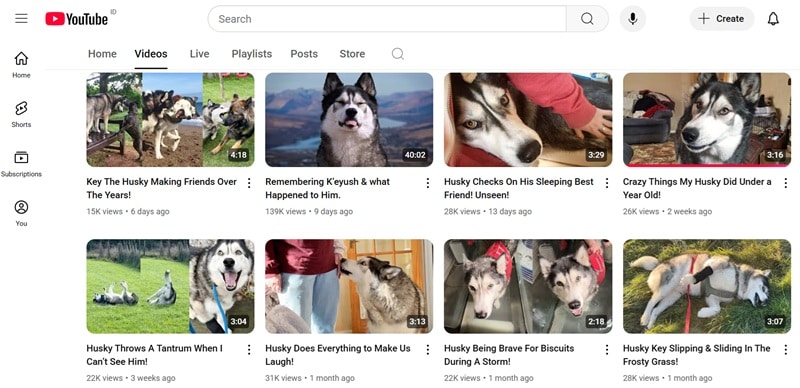The image size is (800, 388).
Task: Open options for Husky Throws A Tantrum
Action: coord(249,349)
